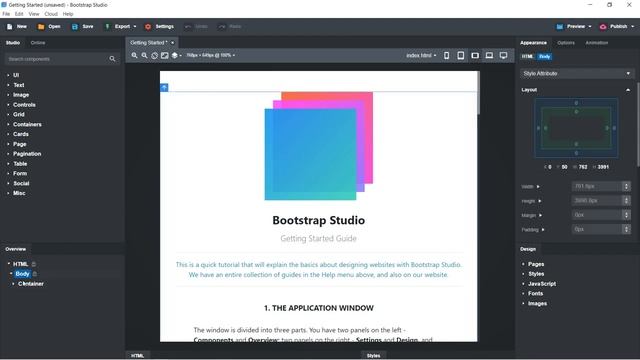Open the Preview dropdown button
This screenshot has height=360, width=640.
[x=574, y=27]
